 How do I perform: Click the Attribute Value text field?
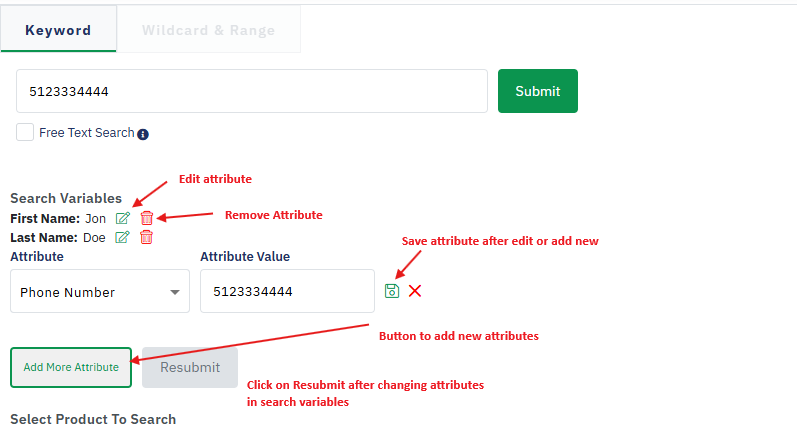point(287,292)
